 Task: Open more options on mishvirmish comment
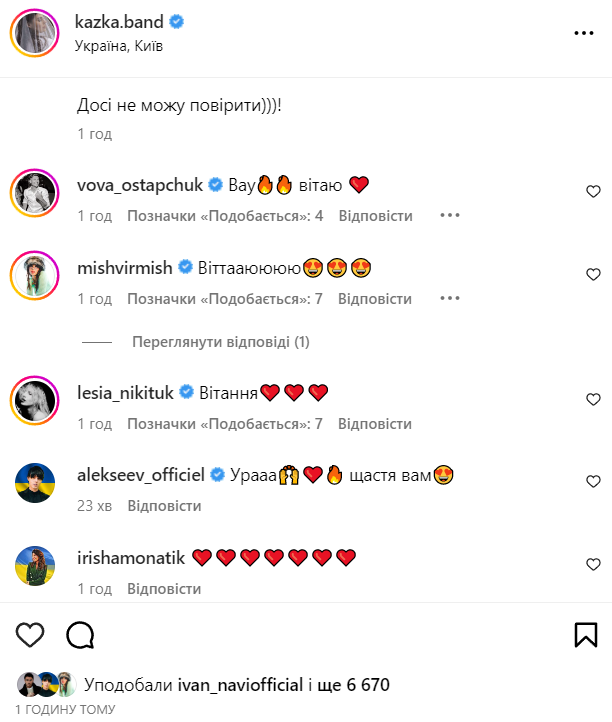449,298
